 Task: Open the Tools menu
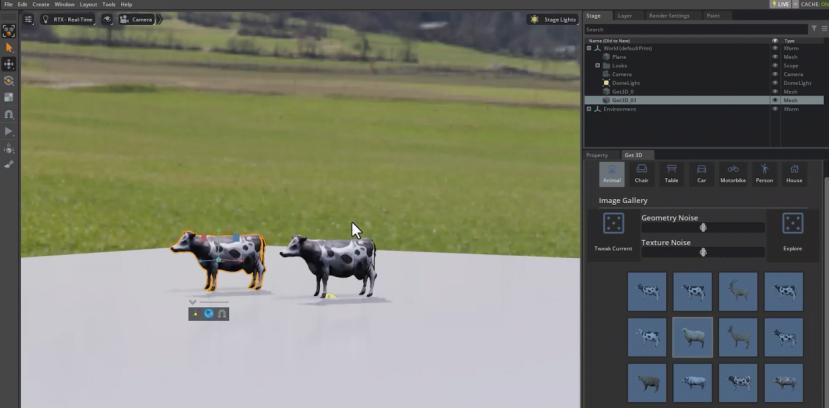point(109,4)
